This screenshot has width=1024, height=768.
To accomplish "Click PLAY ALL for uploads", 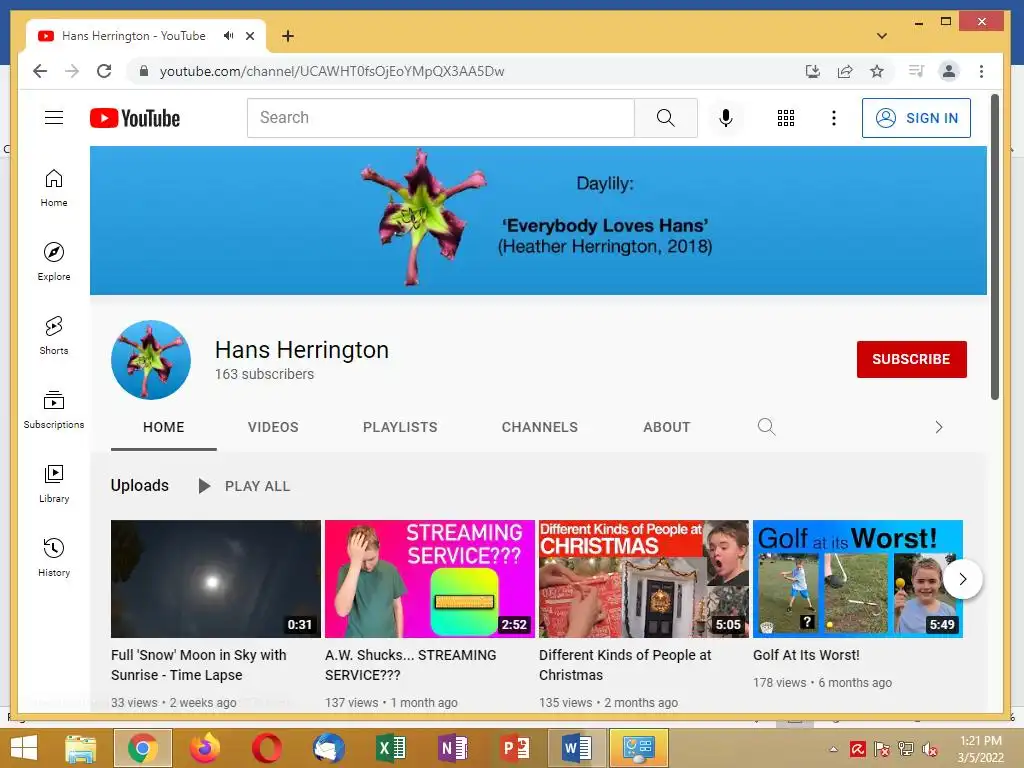I will point(244,486).
